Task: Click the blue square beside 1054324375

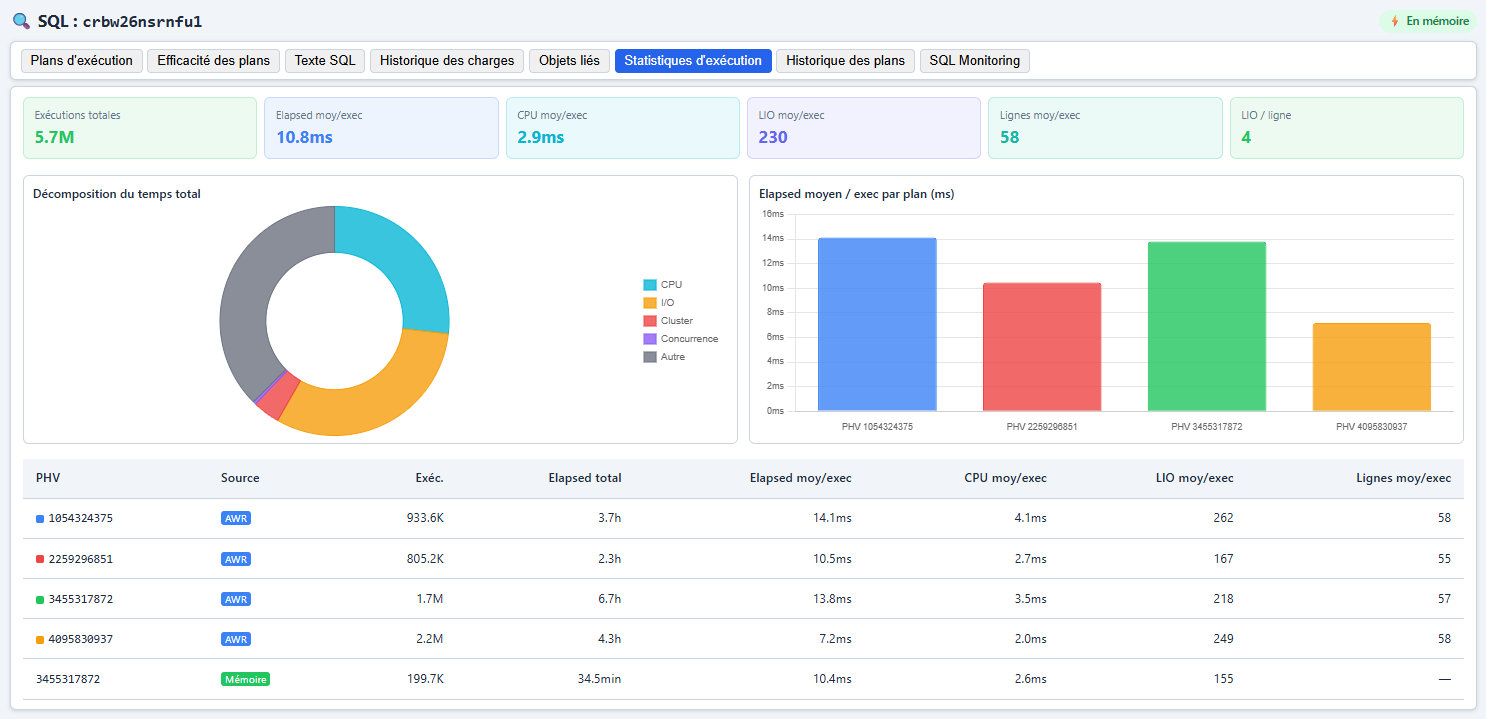Action: pyautogui.click(x=40, y=519)
